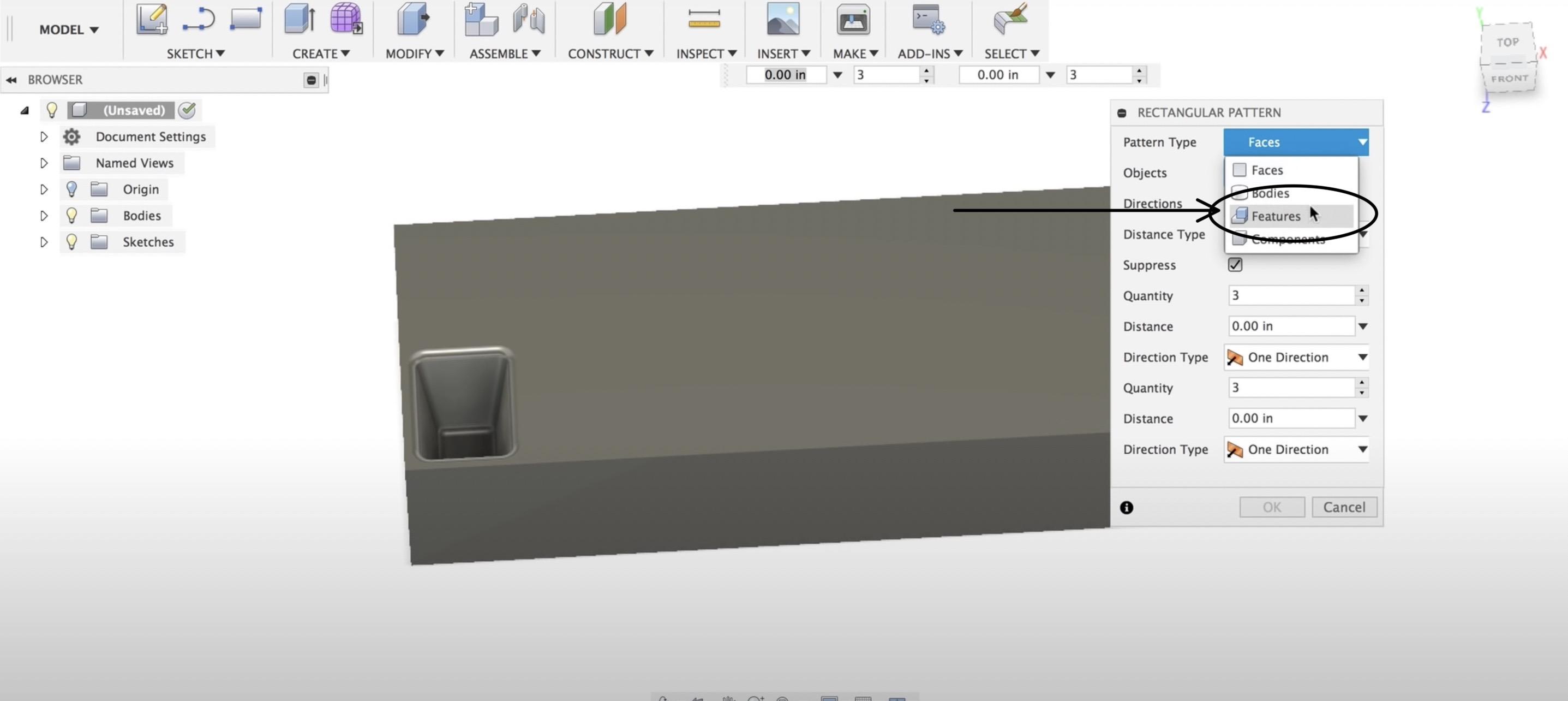The width and height of the screenshot is (1568, 701).
Task: Toggle Sketches folder visibility bulb
Action: 72,242
